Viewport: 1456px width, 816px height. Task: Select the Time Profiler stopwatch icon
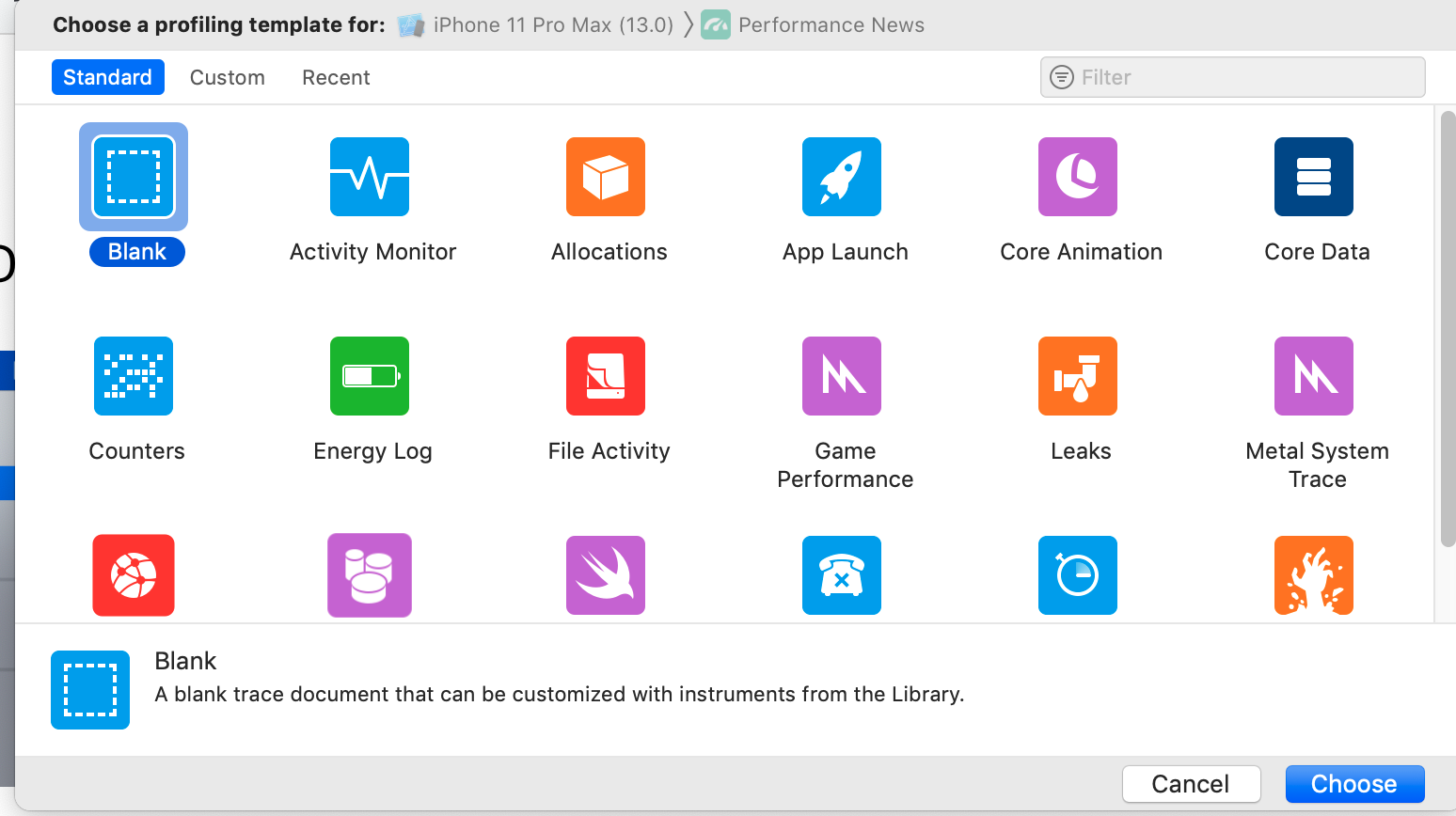[1078, 575]
